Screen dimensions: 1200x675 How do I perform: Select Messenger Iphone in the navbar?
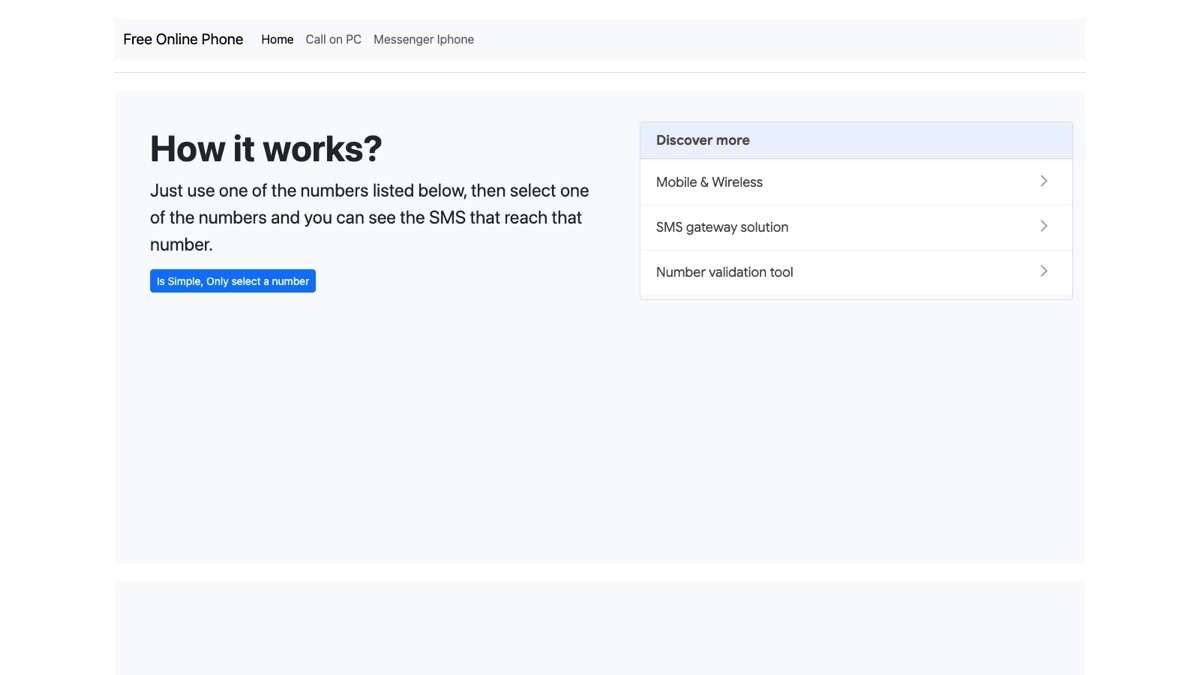423,40
